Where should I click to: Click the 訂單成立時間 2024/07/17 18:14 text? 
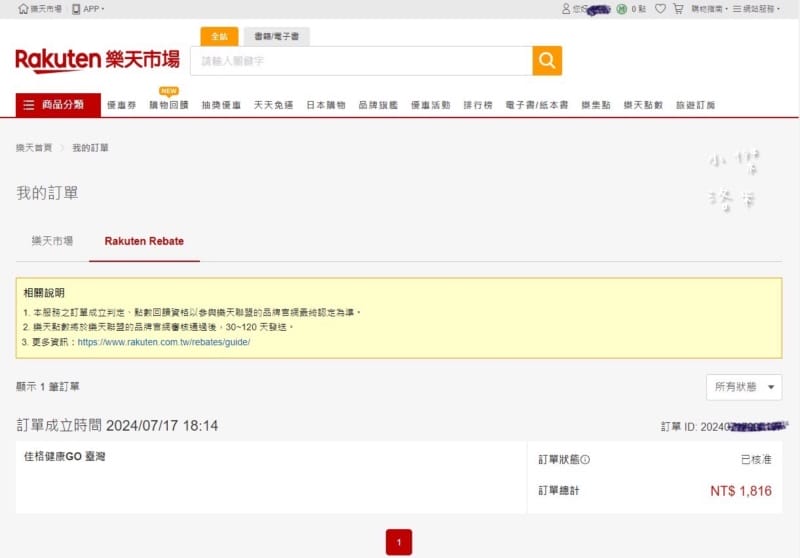click(117, 425)
